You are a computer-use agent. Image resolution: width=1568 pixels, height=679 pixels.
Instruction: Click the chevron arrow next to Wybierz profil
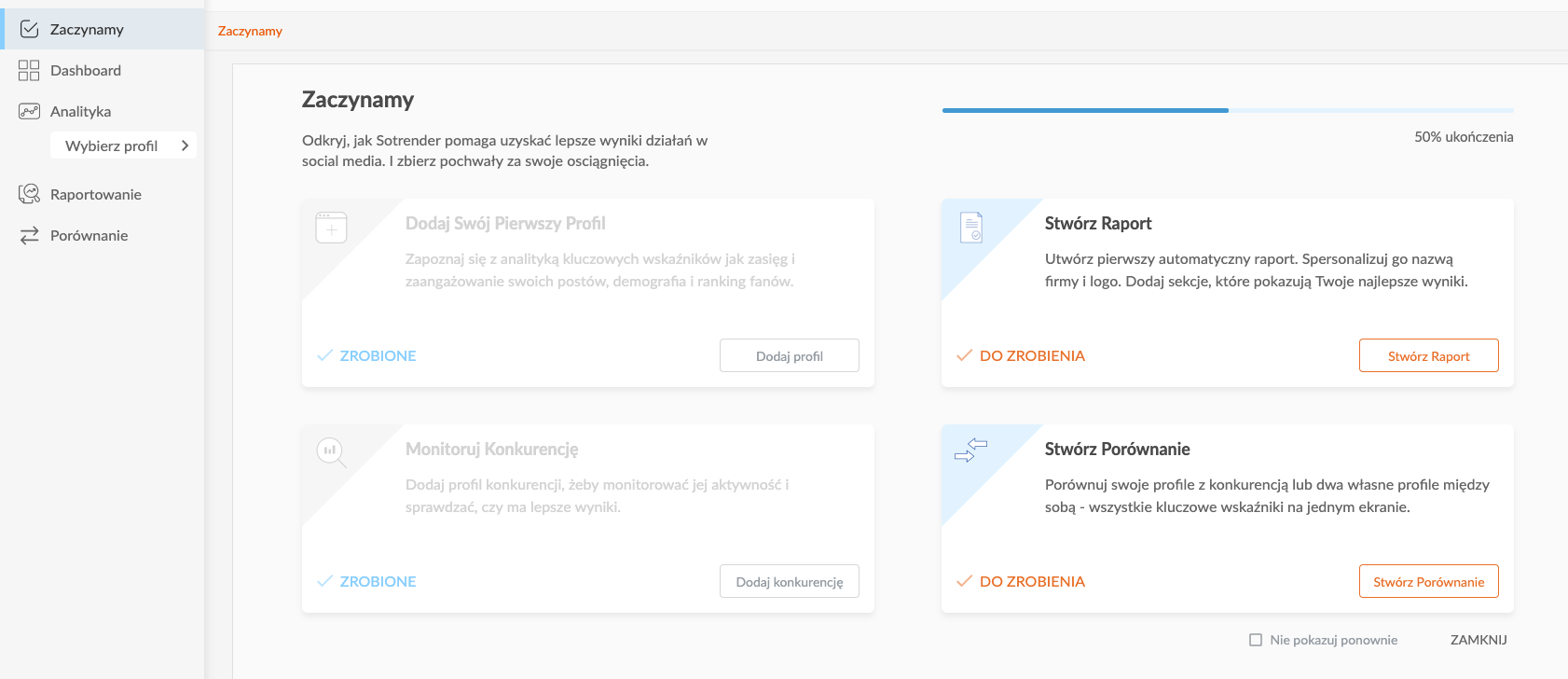(x=185, y=145)
